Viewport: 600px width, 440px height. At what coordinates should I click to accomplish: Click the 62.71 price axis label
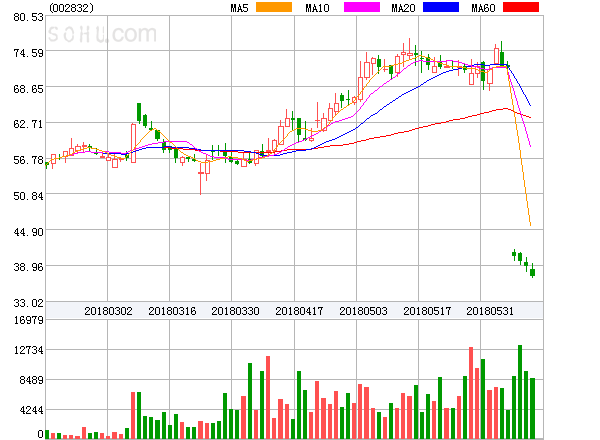tap(28, 124)
